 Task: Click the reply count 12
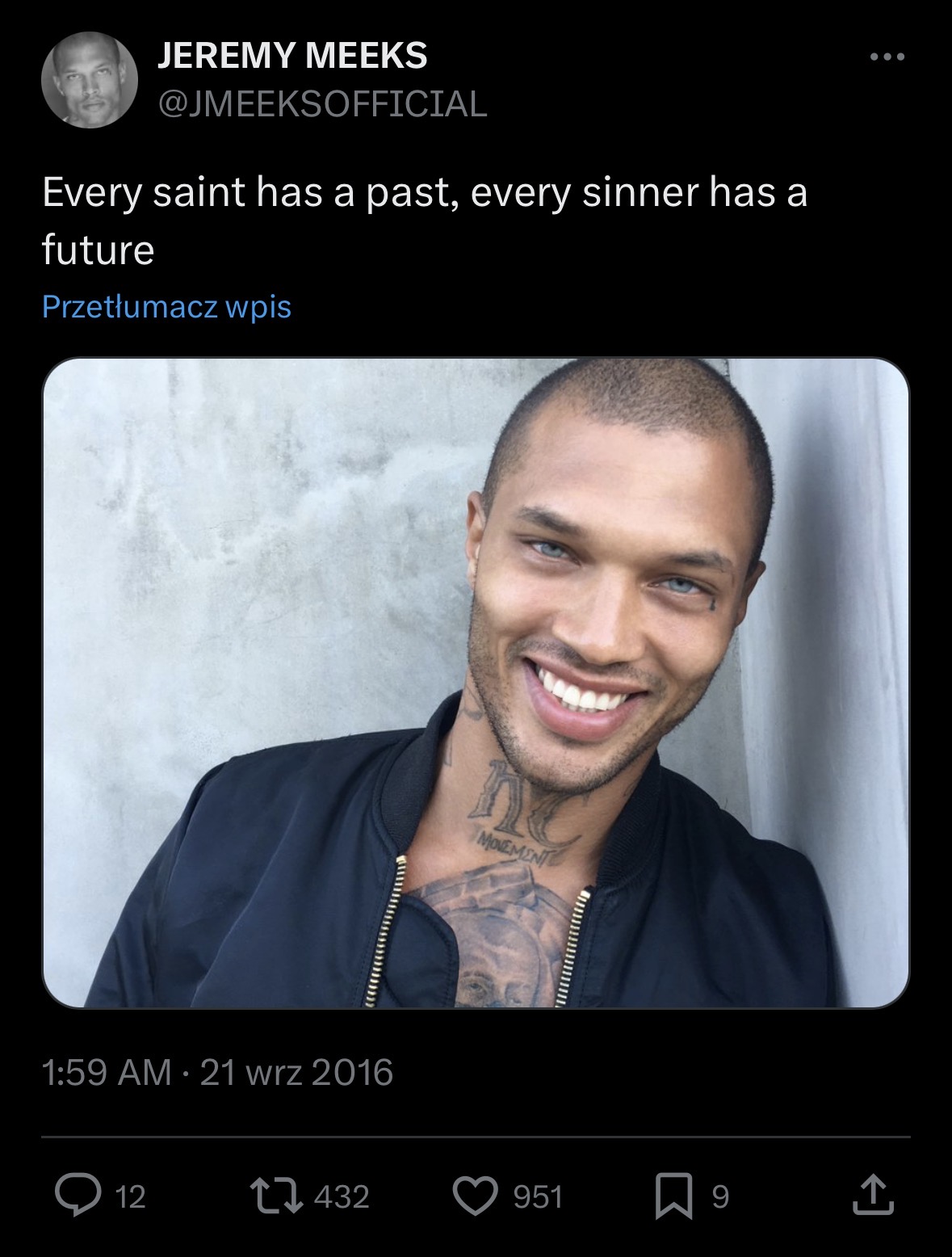131,1196
